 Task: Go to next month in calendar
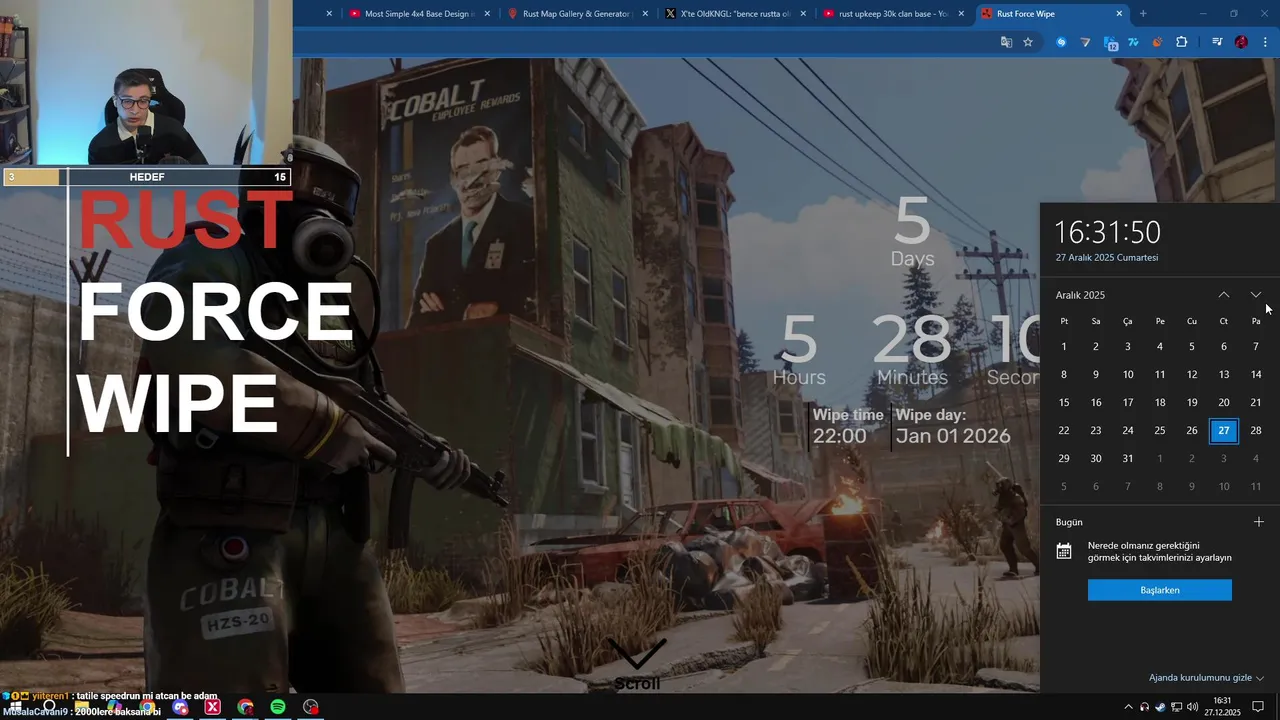click(x=1256, y=295)
